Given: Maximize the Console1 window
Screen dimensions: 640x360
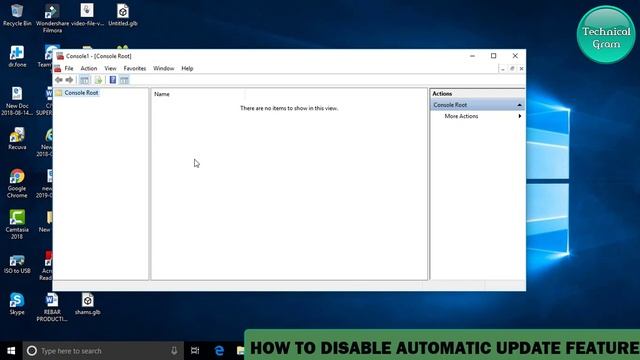Looking at the screenshot, I should click(493, 56).
